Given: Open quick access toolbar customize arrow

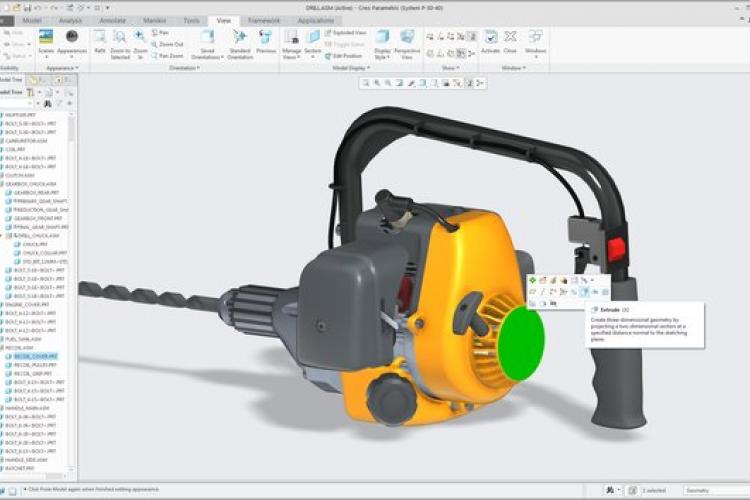Looking at the screenshot, I should click(108, 8).
